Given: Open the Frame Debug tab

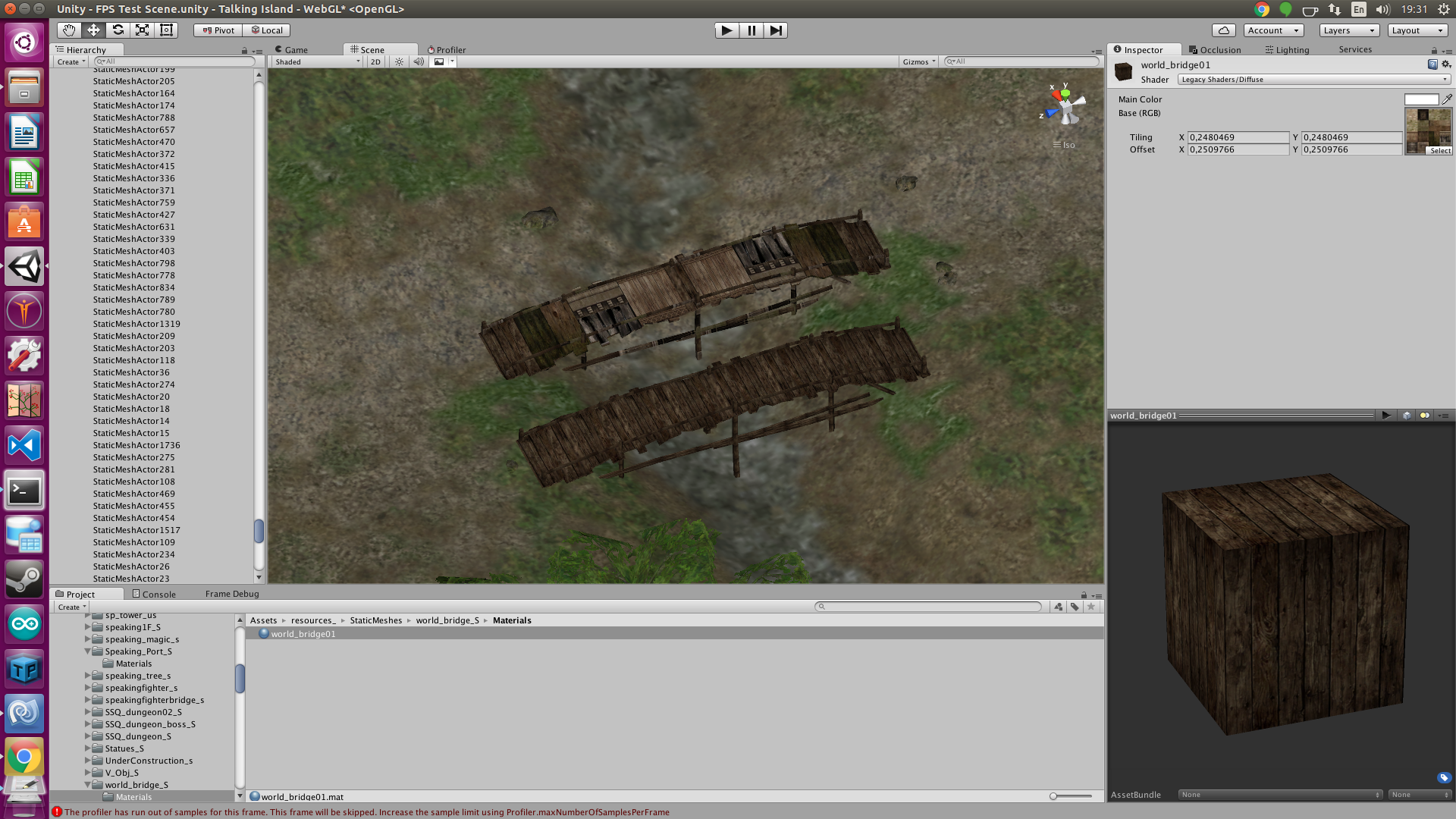Looking at the screenshot, I should [x=232, y=595].
